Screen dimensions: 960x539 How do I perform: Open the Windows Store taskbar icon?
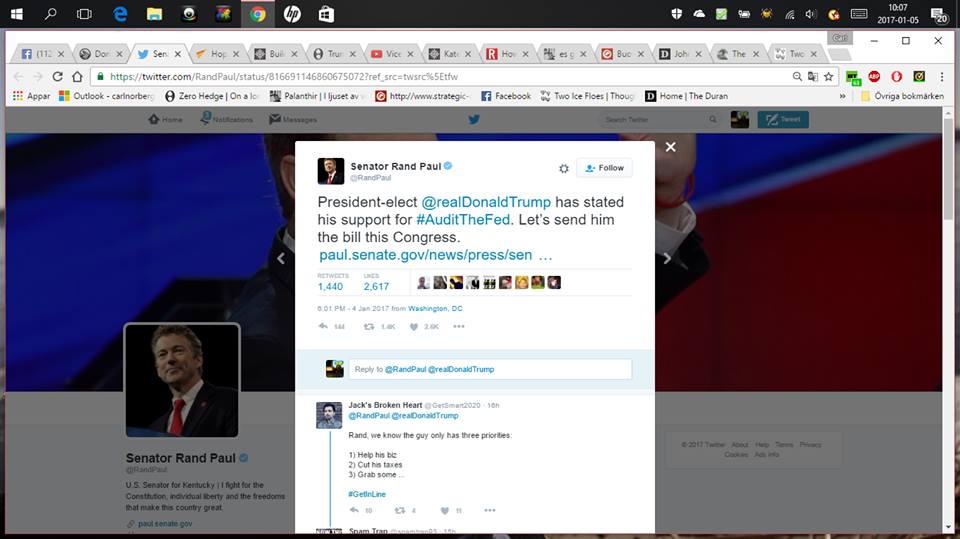[326, 14]
